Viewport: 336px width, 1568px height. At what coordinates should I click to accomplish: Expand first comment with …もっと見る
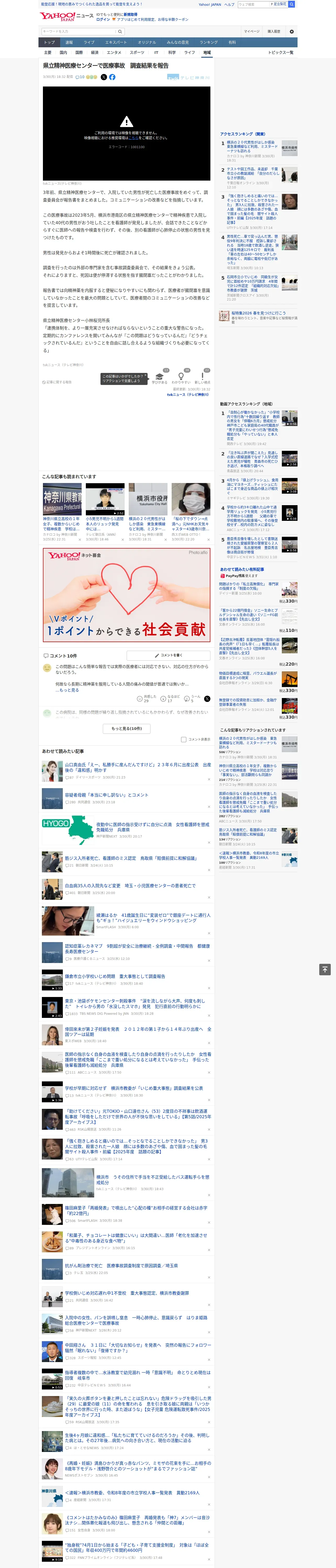(67, 690)
